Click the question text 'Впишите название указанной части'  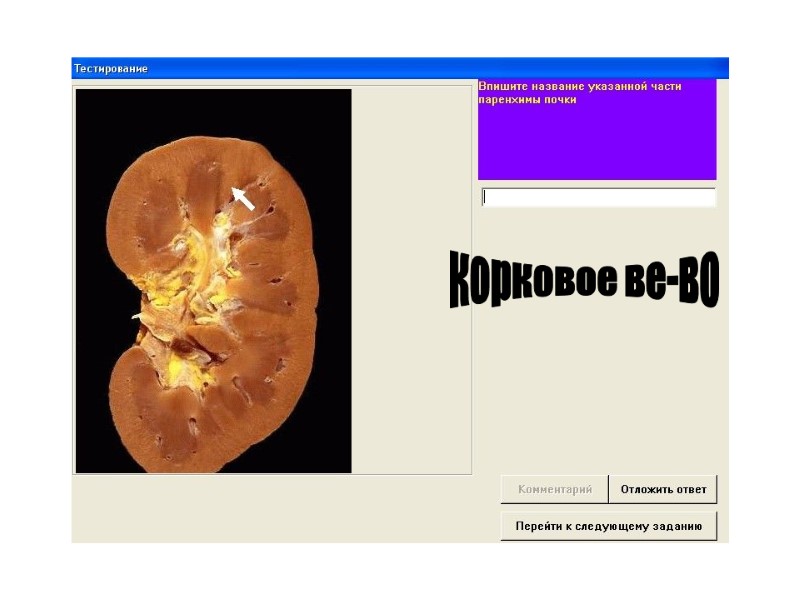580,86
